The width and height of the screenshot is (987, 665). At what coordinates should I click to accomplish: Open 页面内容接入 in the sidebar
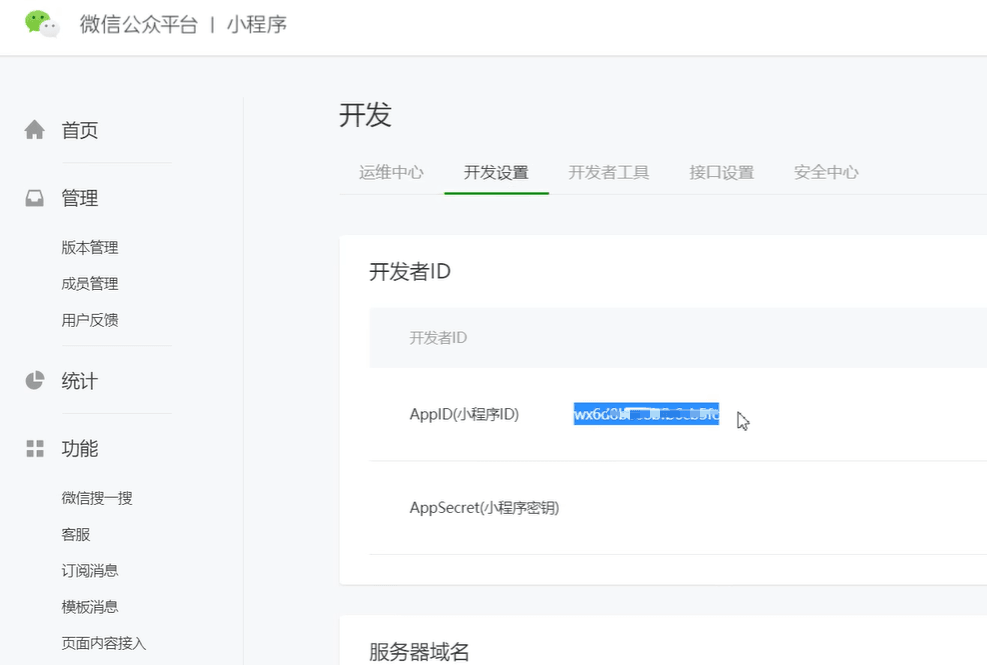point(104,643)
